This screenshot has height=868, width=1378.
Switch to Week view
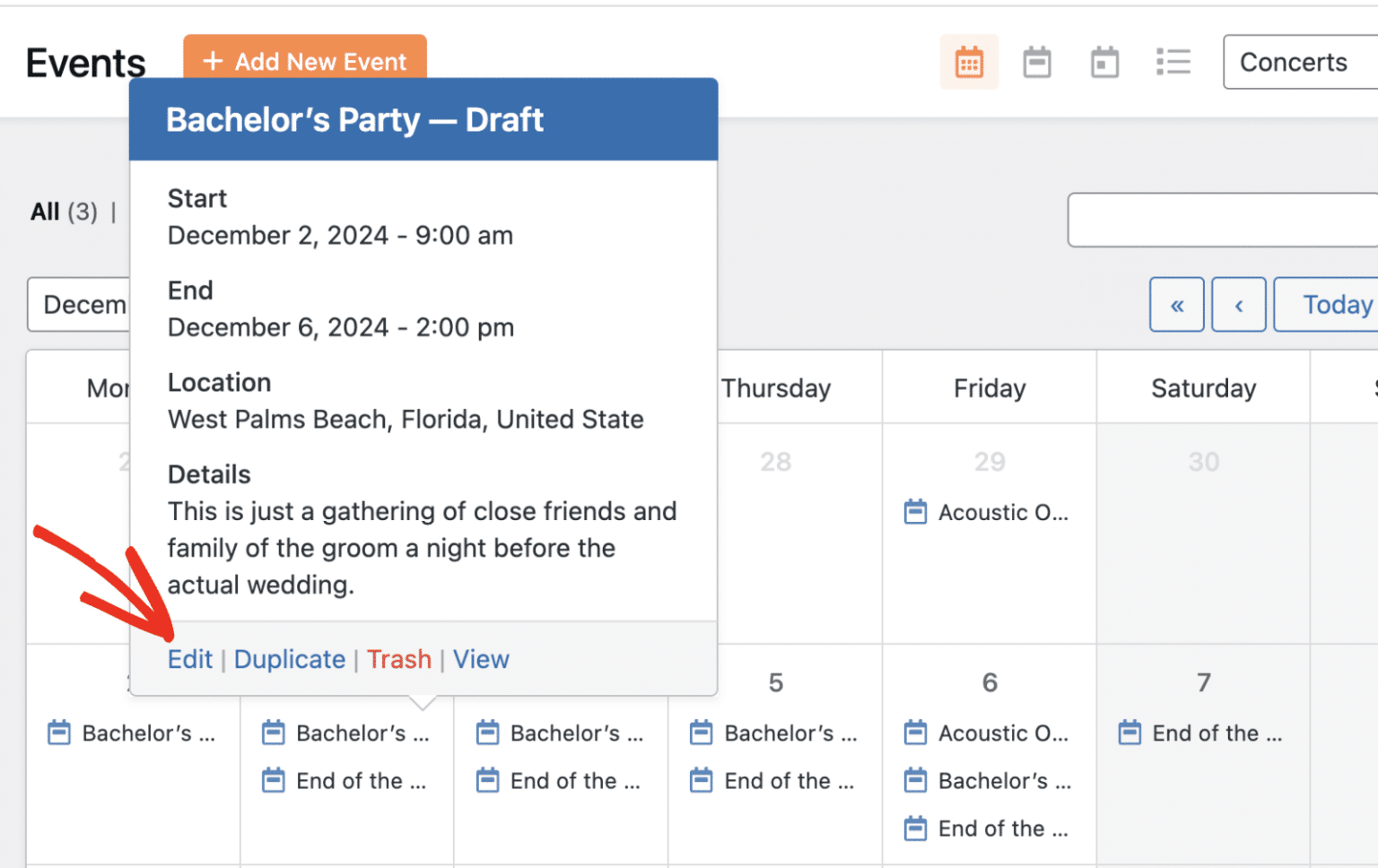[1037, 62]
